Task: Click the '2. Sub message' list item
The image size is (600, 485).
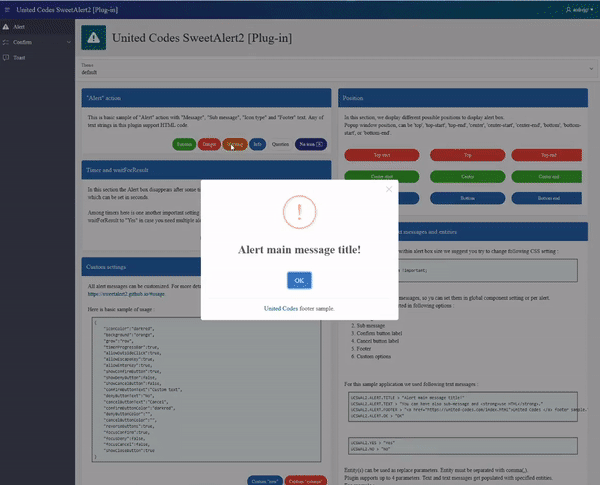Action: (368, 326)
